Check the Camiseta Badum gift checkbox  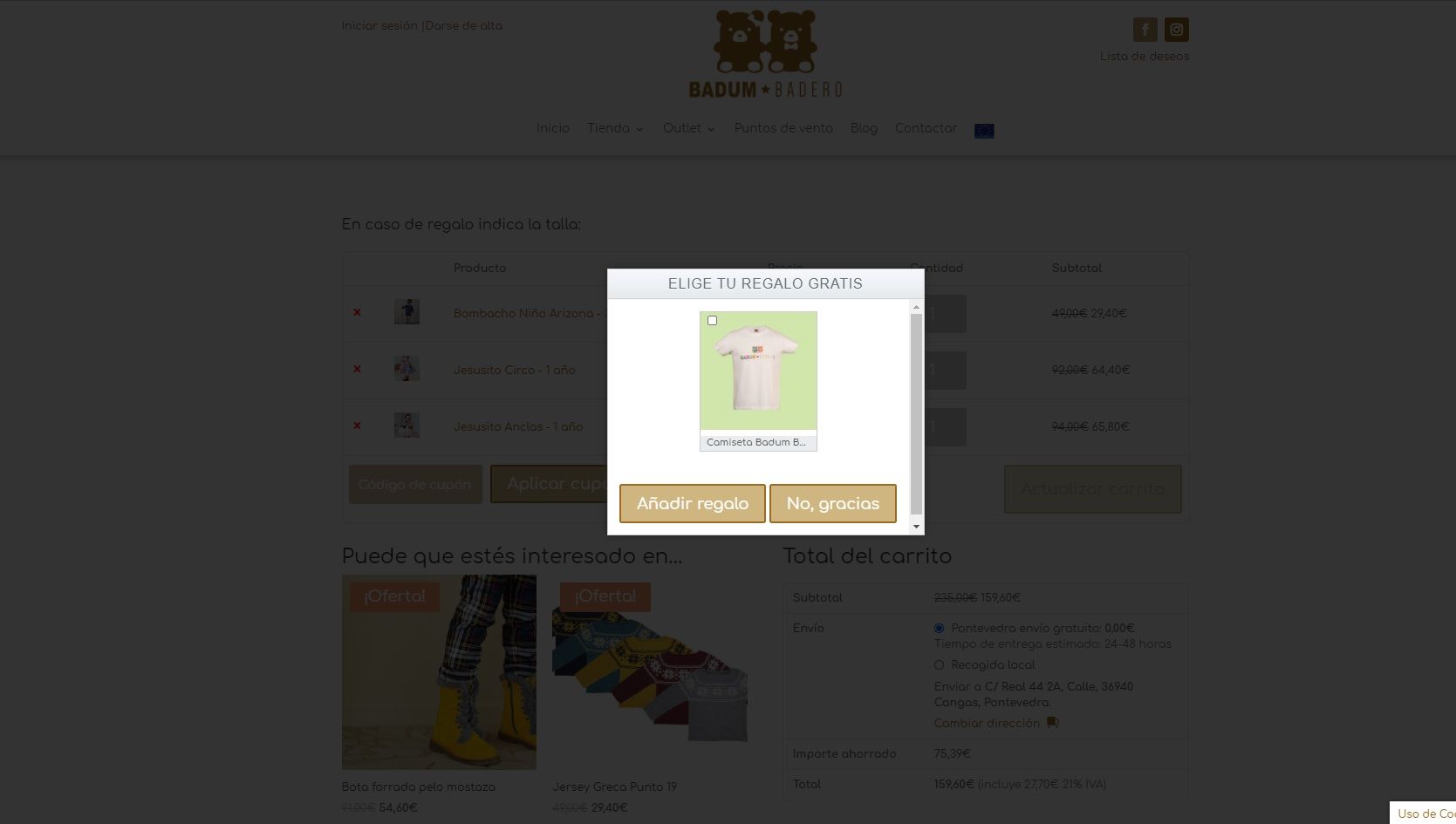click(x=712, y=321)
